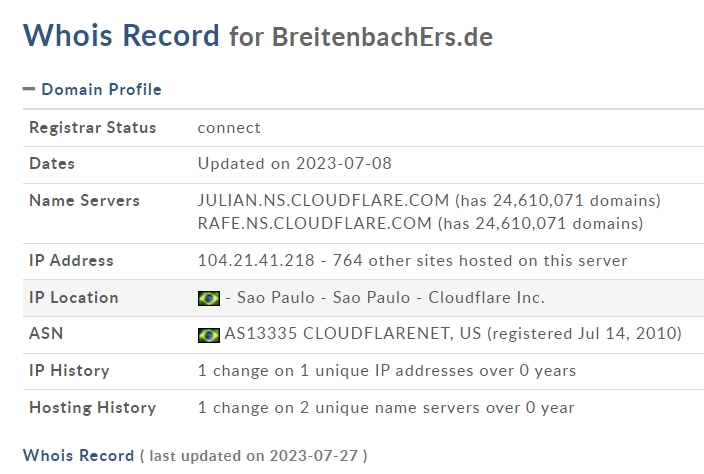Click the IP address 104.21.41.218
Viewport: 704px width, 474px height.
(x=256, y=260)
